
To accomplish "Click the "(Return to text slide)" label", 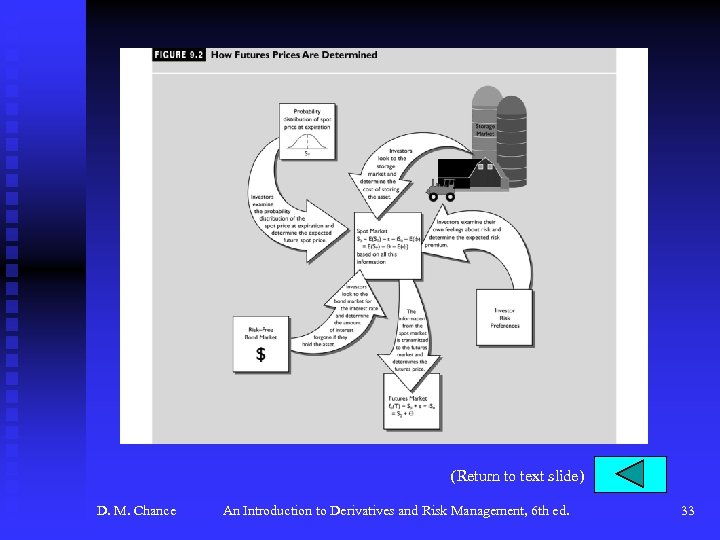I will 517,476.
